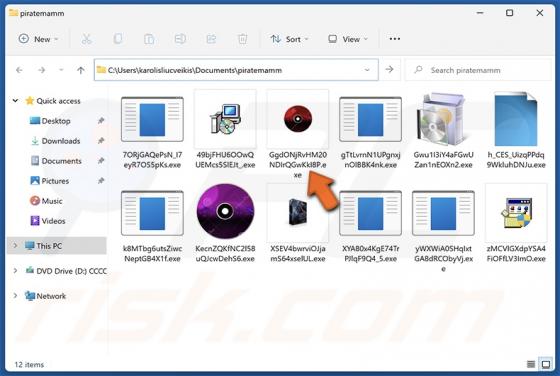This screenshot has height=376, width=560.
Task: Unpin Downloads using its pin icon
Action: [101, 141]
